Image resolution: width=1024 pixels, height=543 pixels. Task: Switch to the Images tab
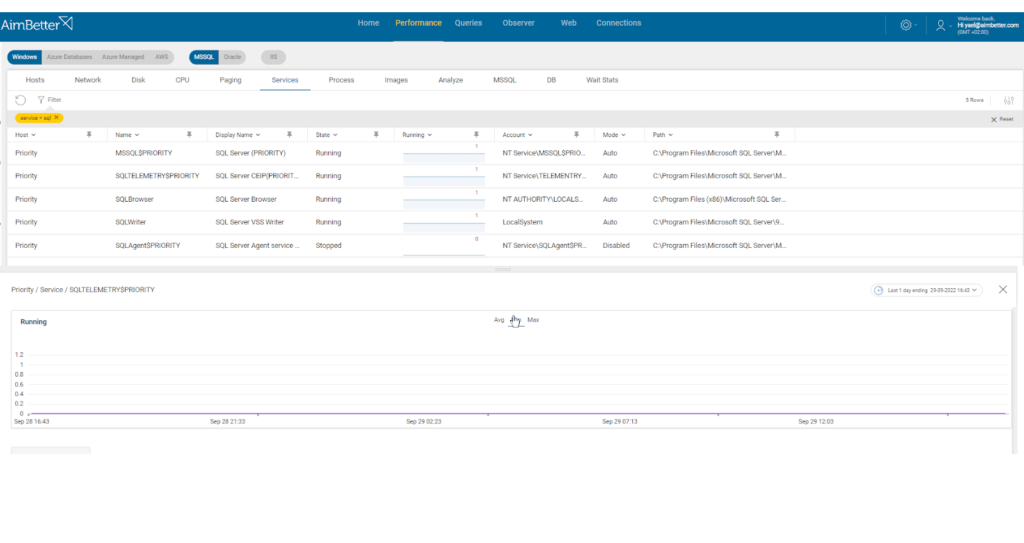point(396,80)
